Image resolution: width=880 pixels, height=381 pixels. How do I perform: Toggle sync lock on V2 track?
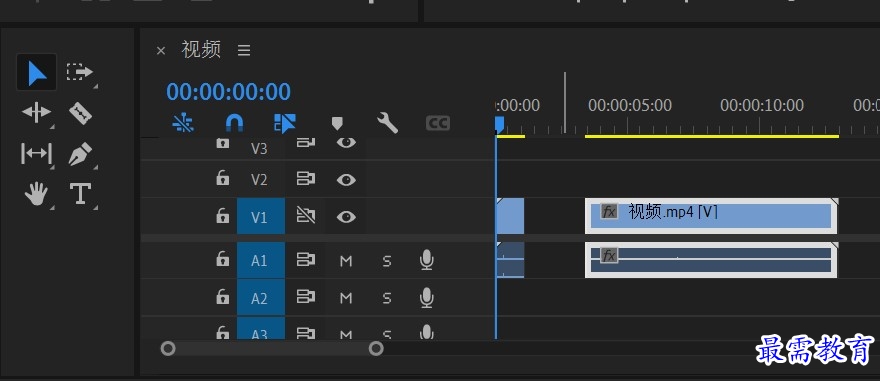305,179
